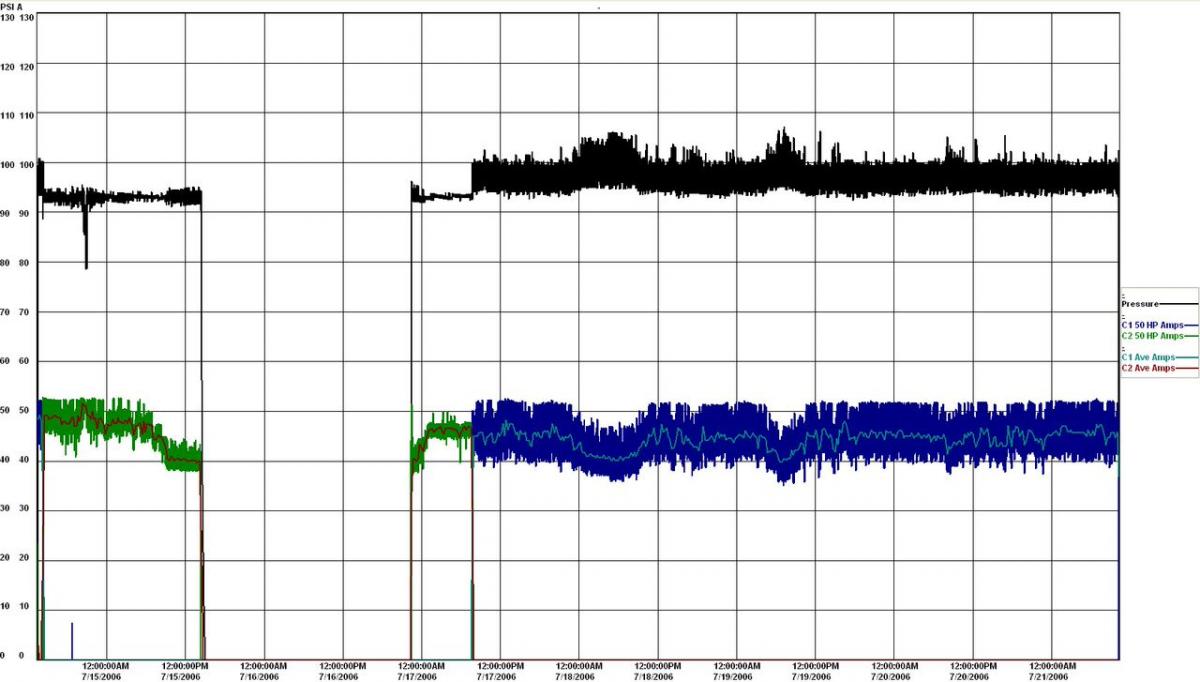Click the 12:00:00PM 7/17/2006 time label
The image size is (1200, 682).
[x=500, y=671]
